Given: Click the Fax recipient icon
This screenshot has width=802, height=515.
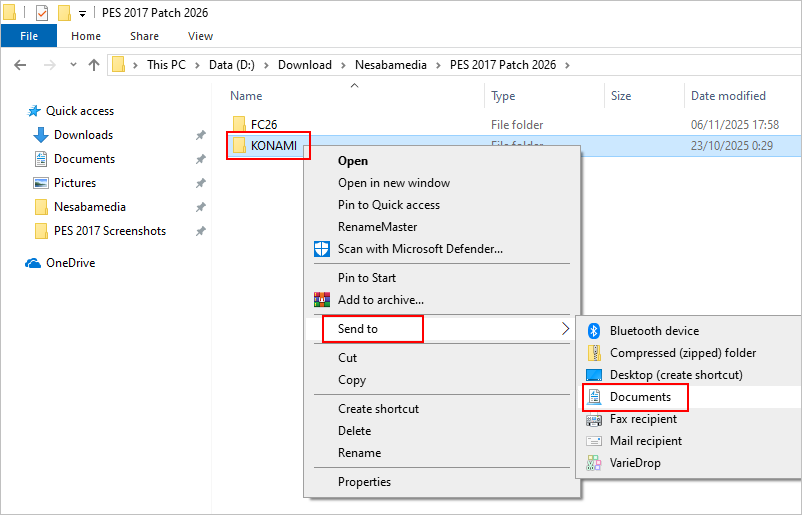Looking at the screenshot, I should [x=592, y=419].
